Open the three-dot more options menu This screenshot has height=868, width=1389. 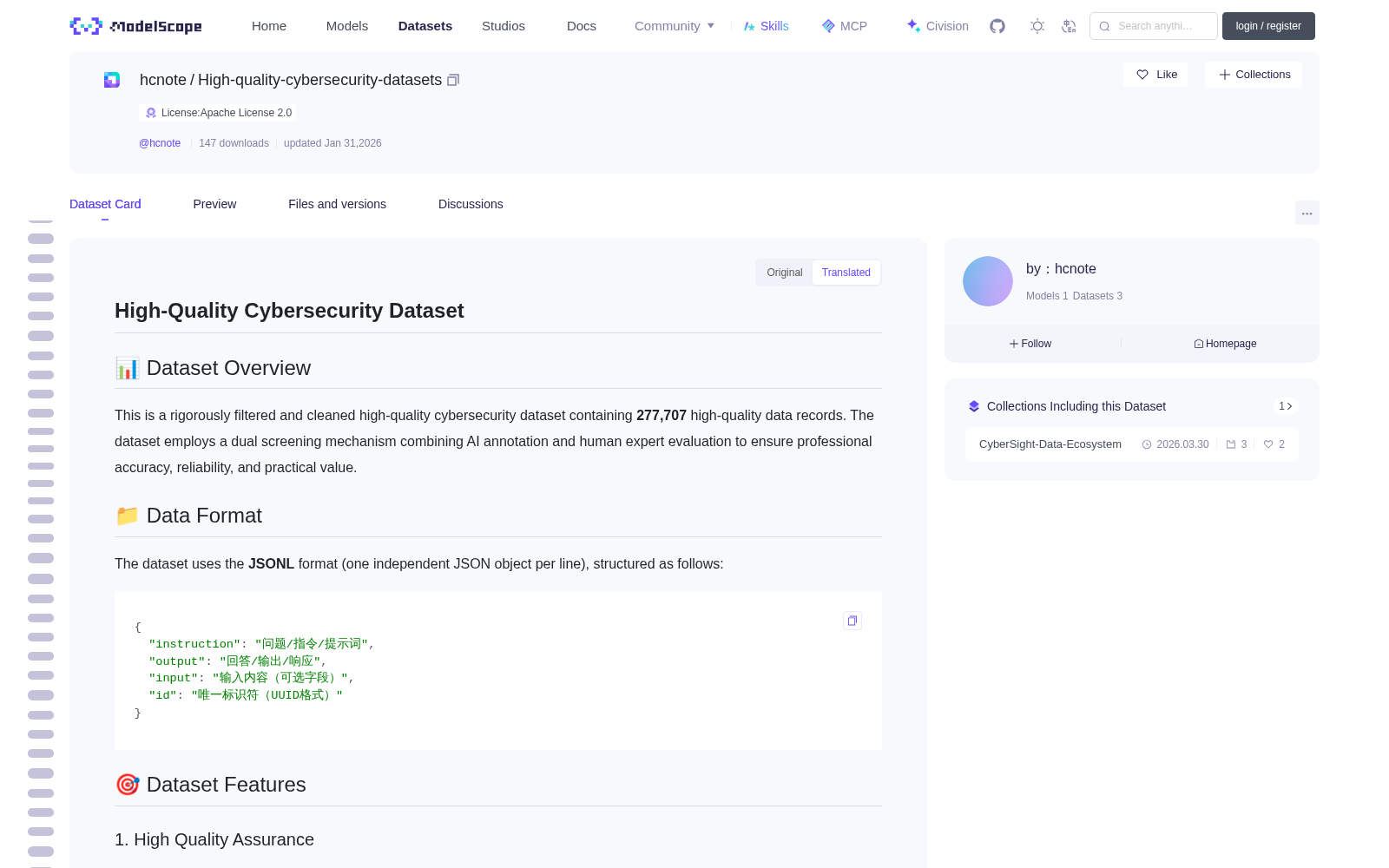tap(1307, 213)
